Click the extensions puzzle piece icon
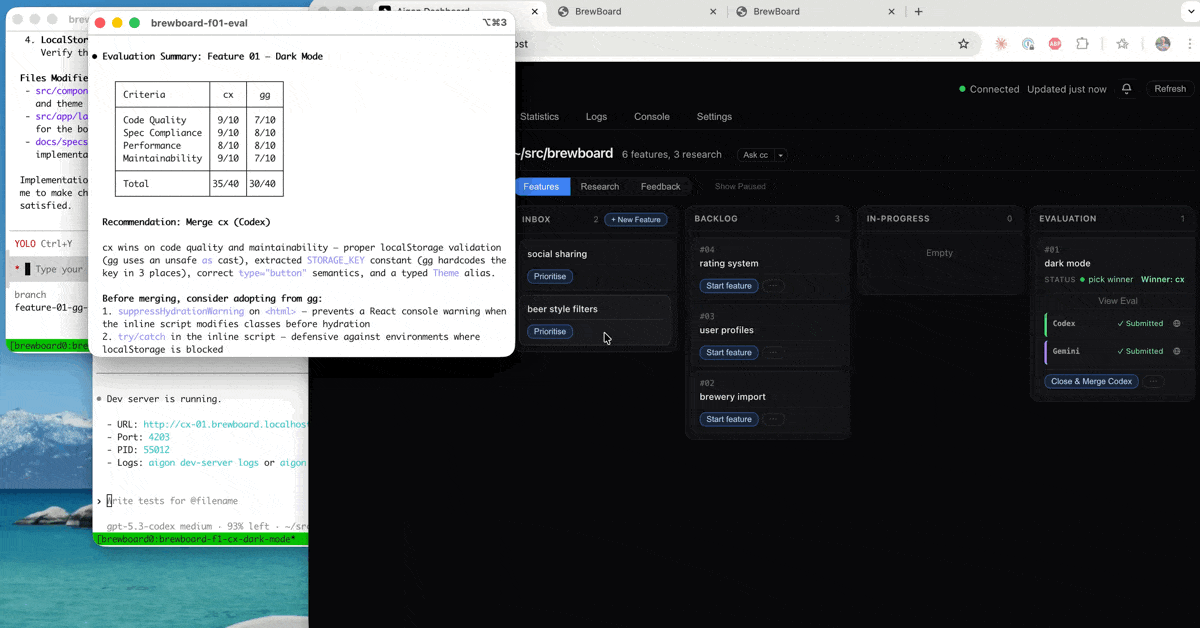The height and width of the screenshot is (628, 1200). pos(1082,44)
